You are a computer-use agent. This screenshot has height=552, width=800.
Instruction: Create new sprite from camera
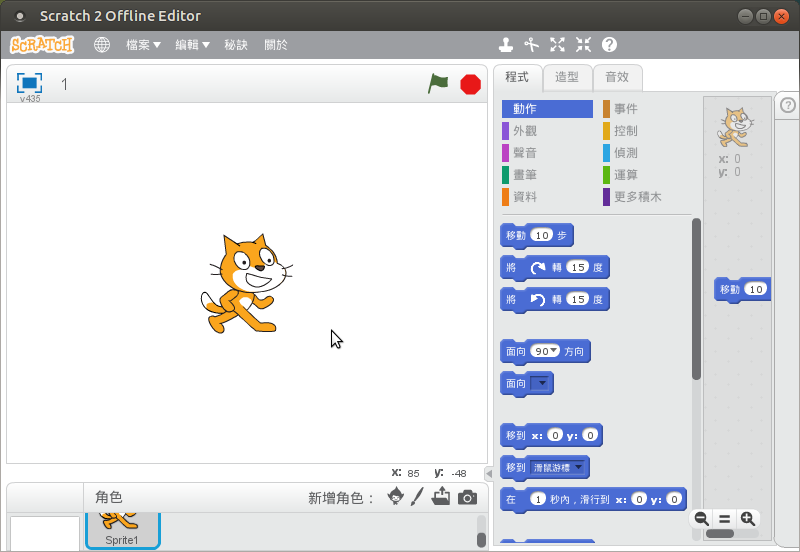467,497
